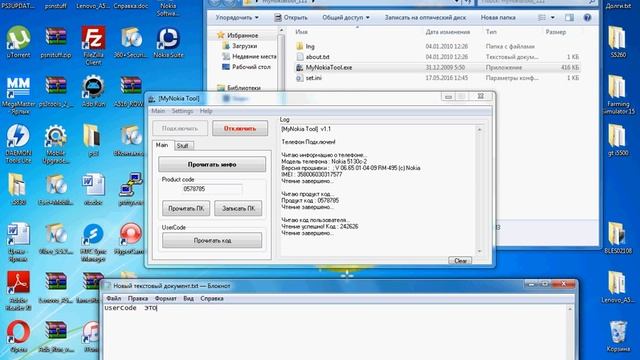Open Вид menu in Notepad

[x=188, y=298]
